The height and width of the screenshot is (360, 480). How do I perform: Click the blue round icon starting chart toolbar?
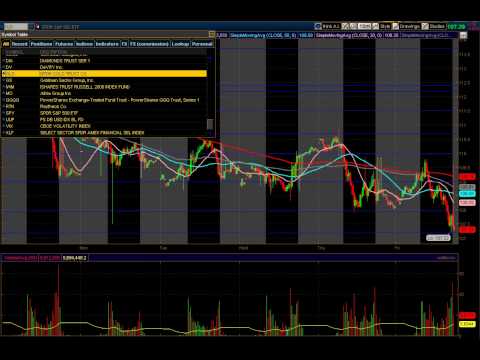click(x=318, y=26)
